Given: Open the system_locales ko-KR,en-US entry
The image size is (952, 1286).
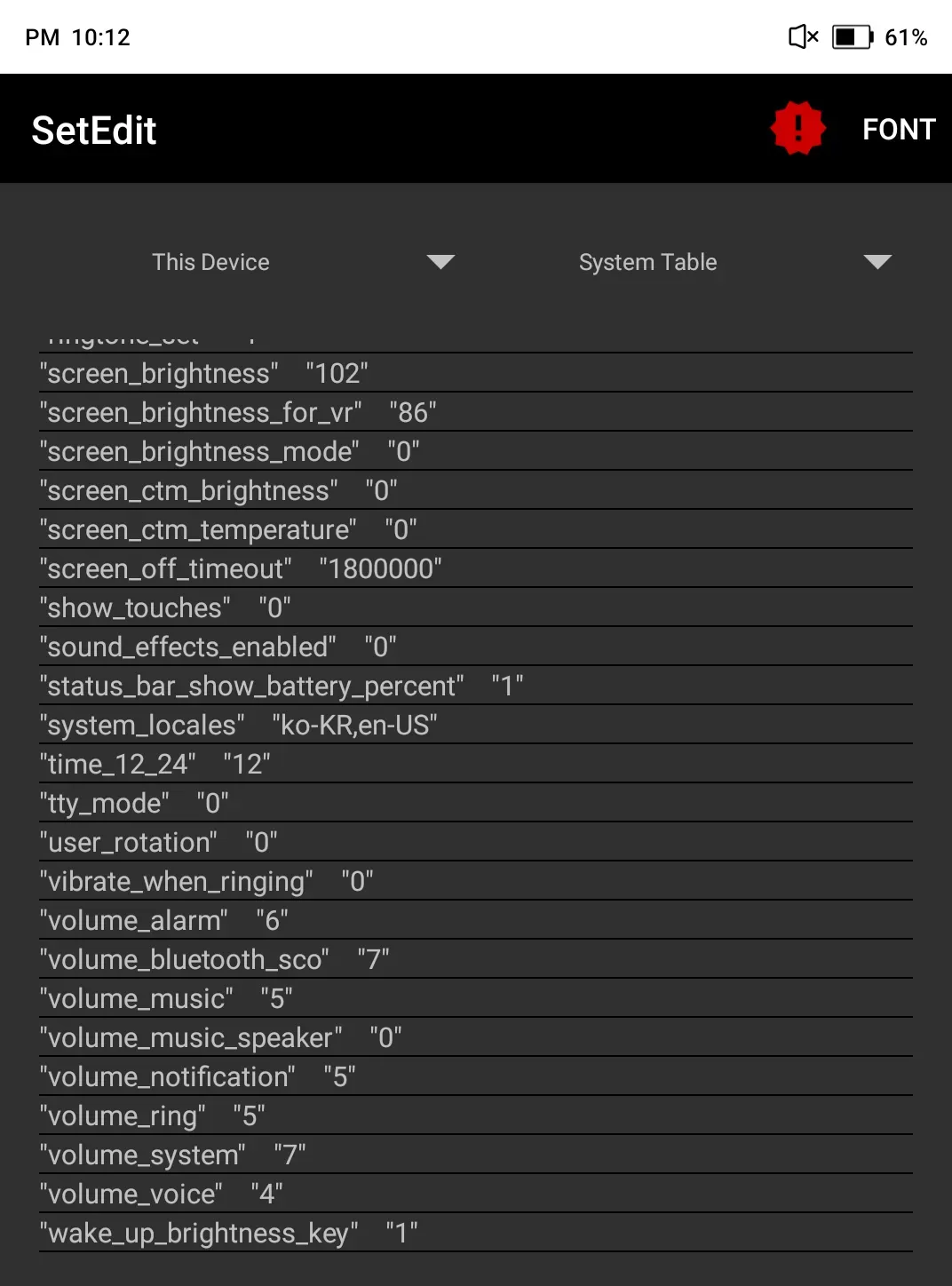Looking at the screenshot, I should [x=476, y=725].
